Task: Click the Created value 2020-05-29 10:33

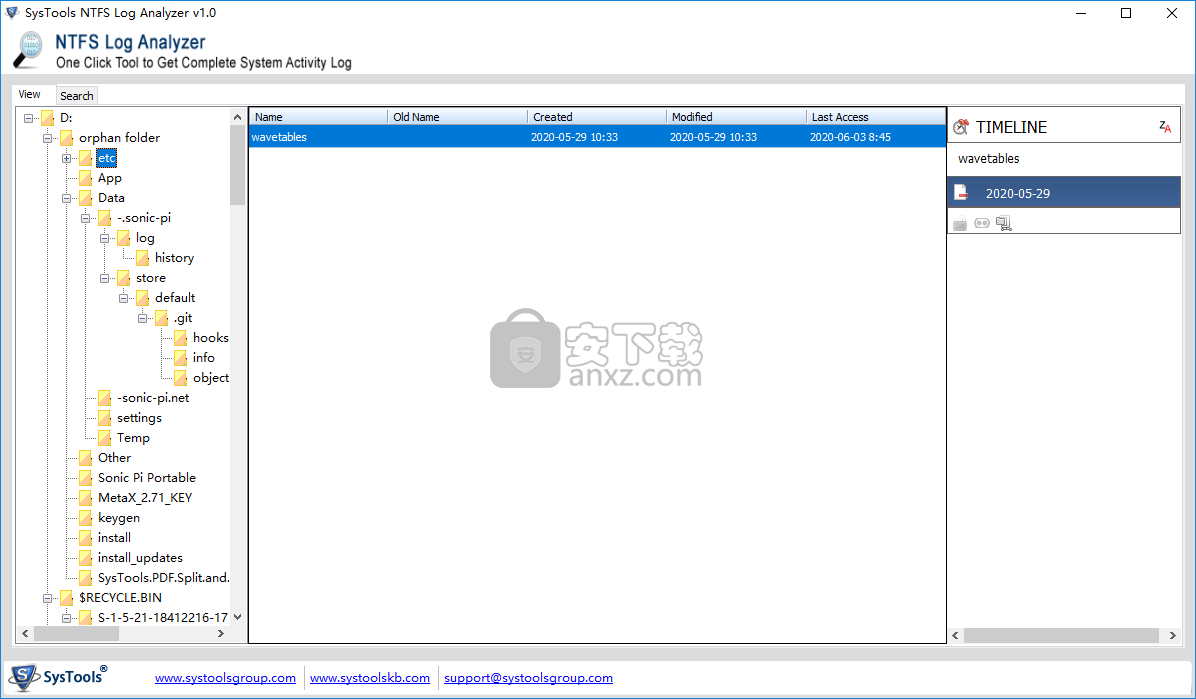Action: [574, 137]
